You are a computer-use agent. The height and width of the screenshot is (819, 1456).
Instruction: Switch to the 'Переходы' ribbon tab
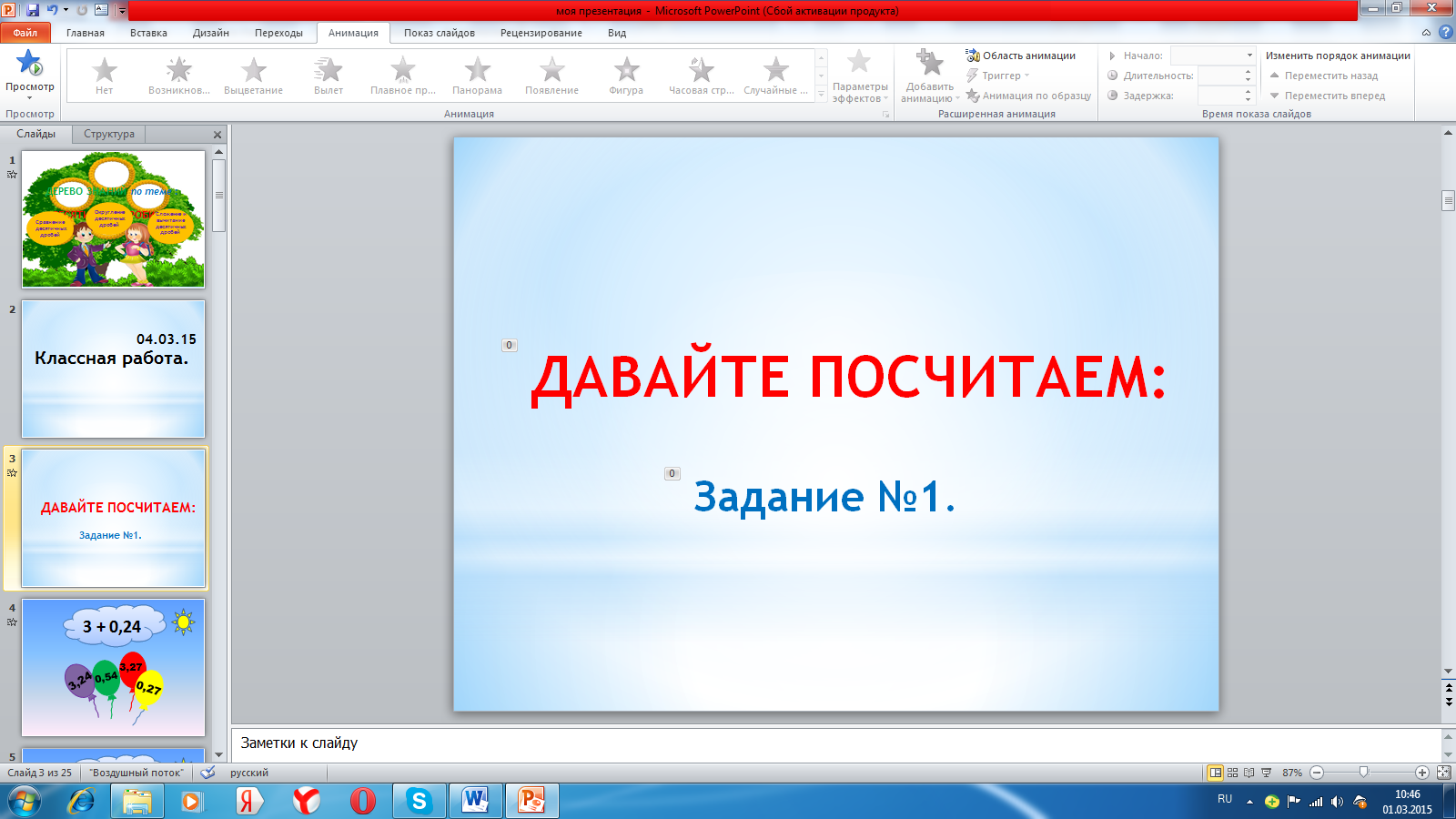(x=278, y=33)
